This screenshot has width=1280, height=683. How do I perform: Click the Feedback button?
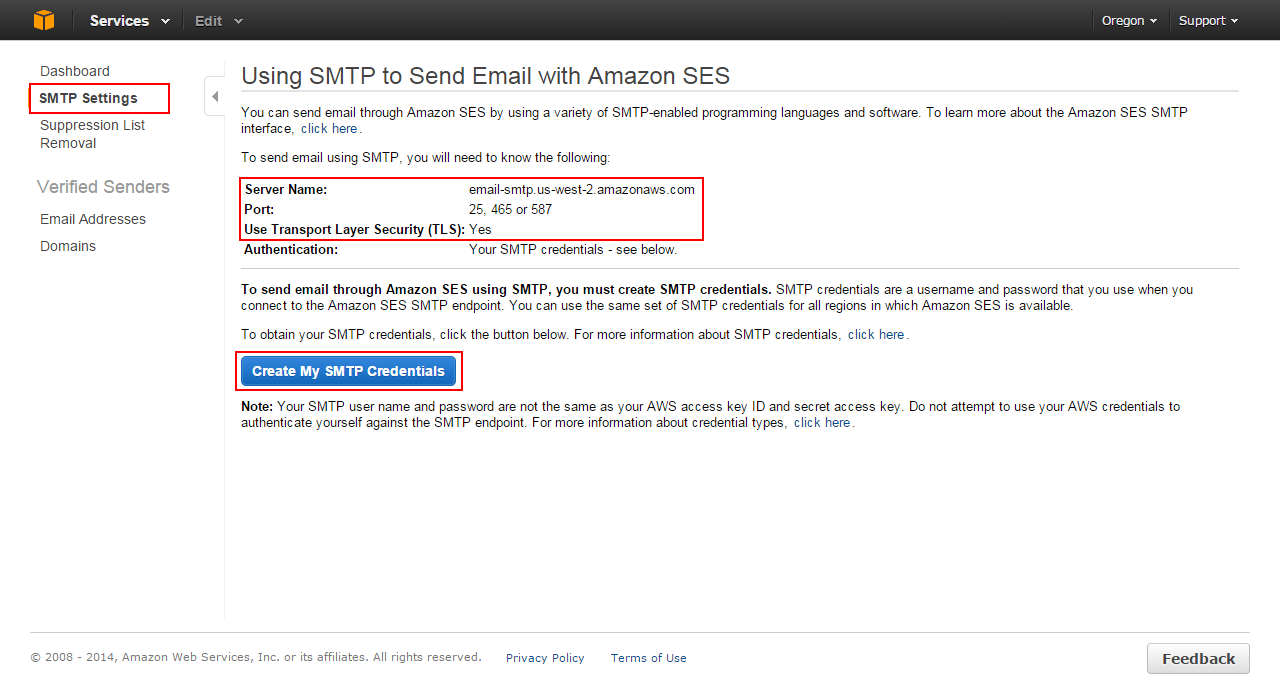click(x=1198, y=658)
